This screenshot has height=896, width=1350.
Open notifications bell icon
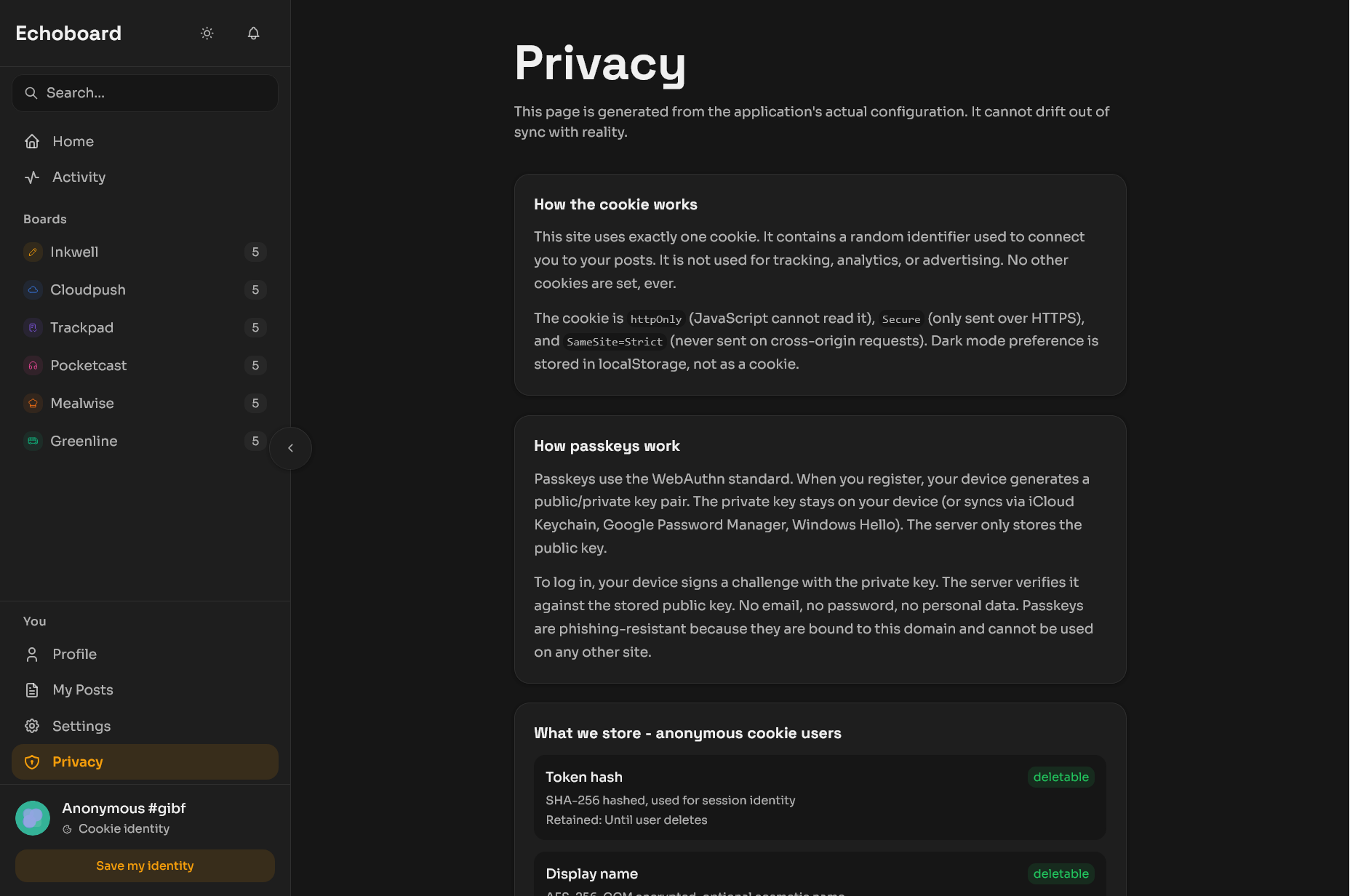tap(253, 33)
